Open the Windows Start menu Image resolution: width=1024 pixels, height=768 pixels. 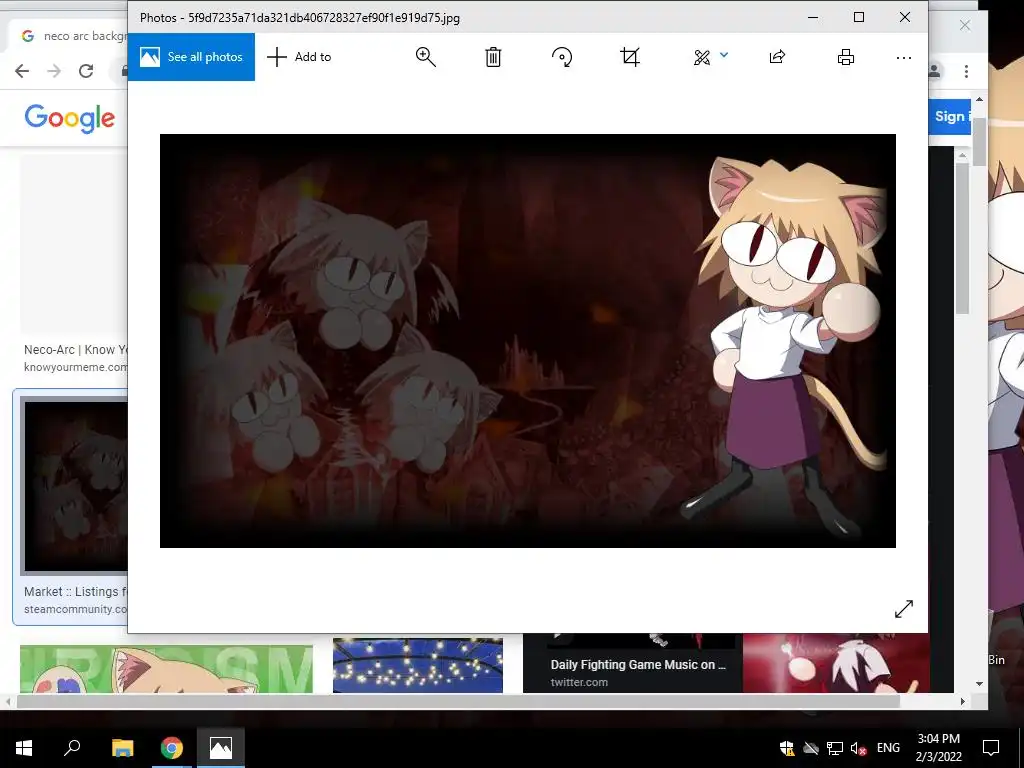24,748
